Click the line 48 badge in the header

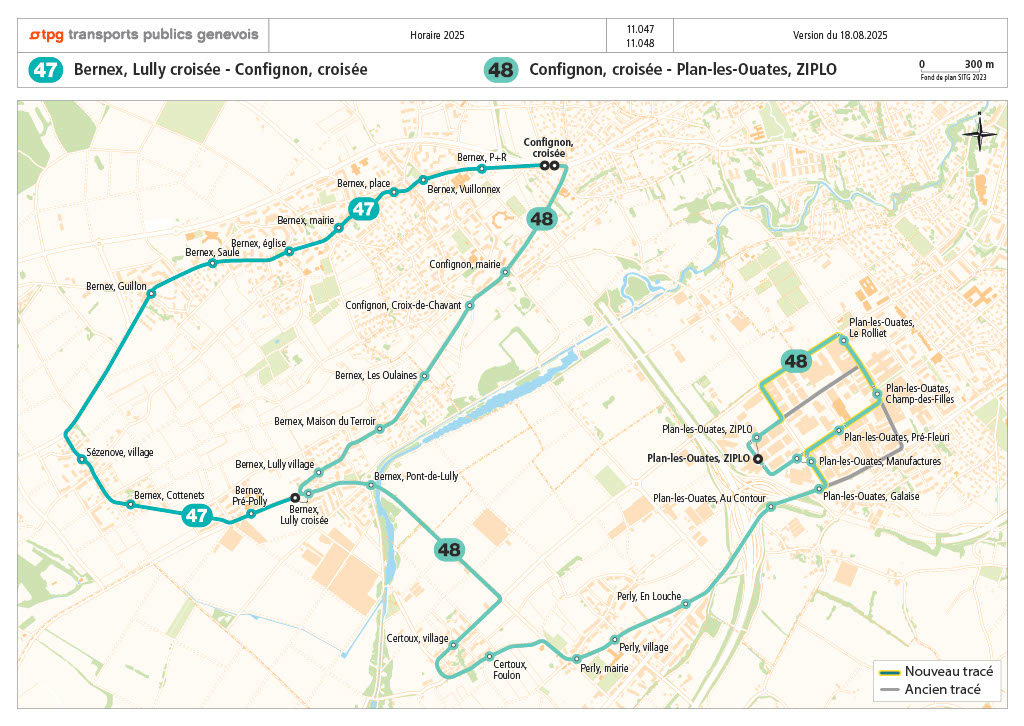[x=501, y=70]
